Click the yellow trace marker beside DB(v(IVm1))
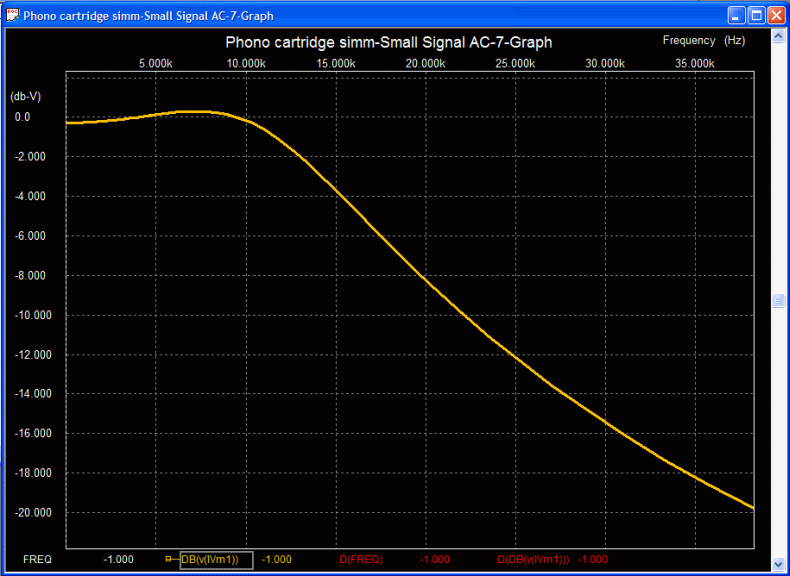The height and width of the screenshot is (576, 790). [169, 559]
